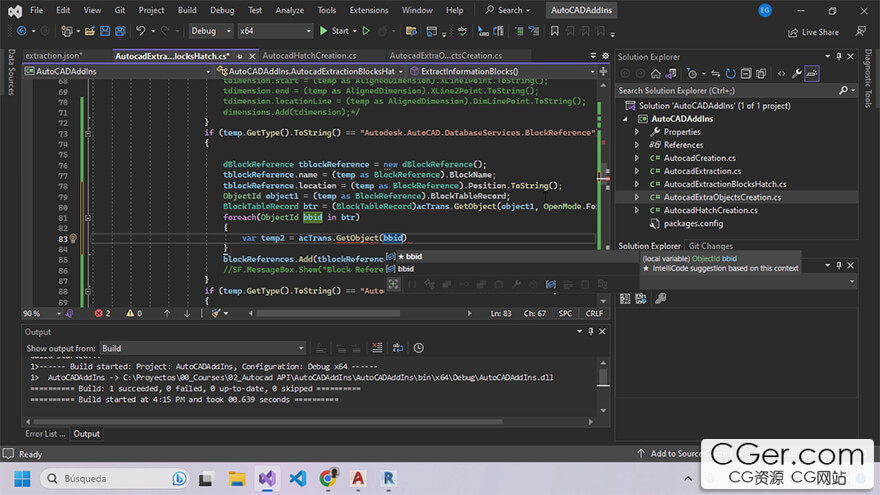The height and width of the screenshot is (495, 880).
Task: Switch to the Git Changes tab
Action: click(x=710, y=246)
